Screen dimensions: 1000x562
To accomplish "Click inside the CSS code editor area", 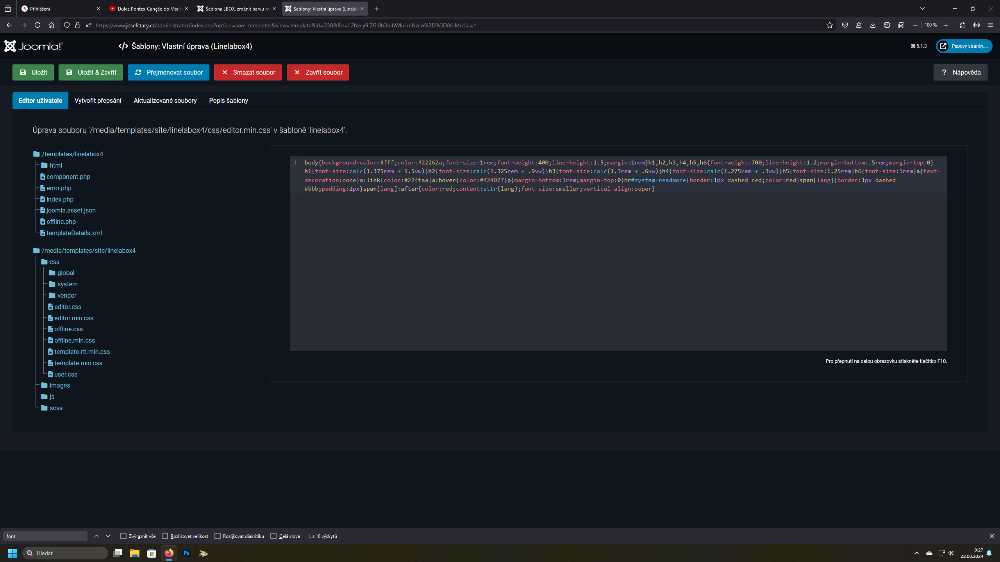I will pyautogui.click(x=617, y=270).
